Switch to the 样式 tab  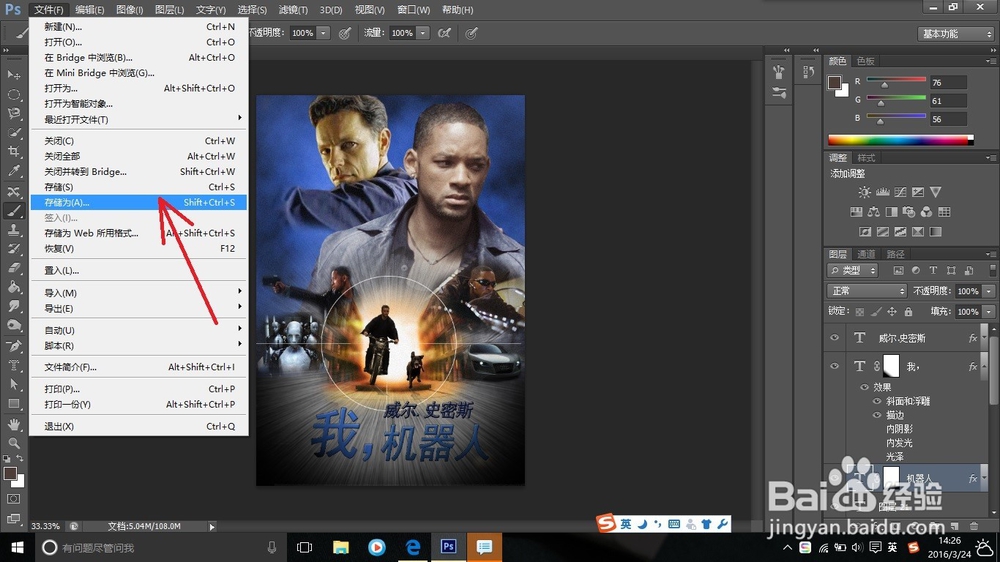point(865,158)
